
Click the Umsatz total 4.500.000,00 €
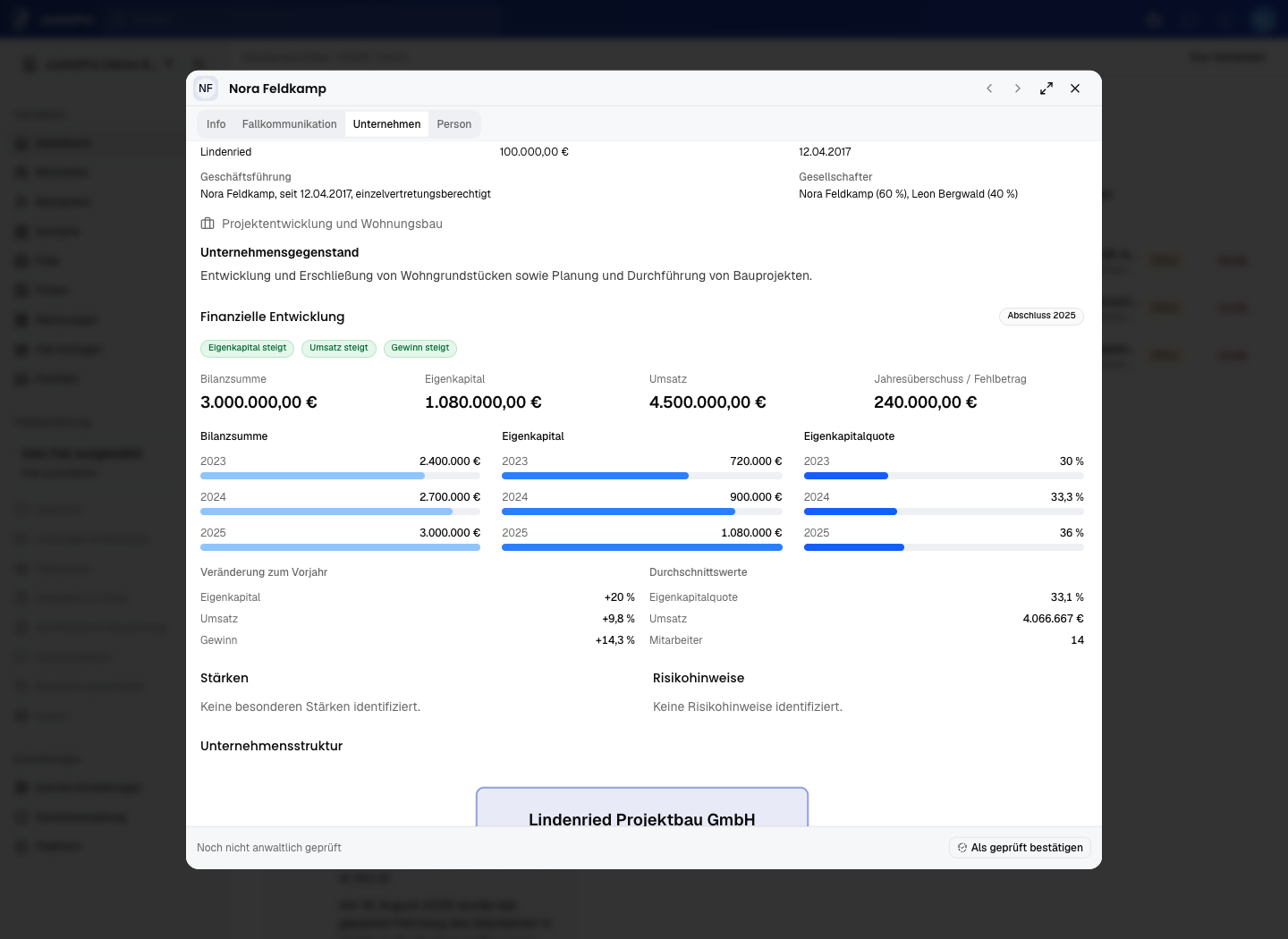pos(708,402)
